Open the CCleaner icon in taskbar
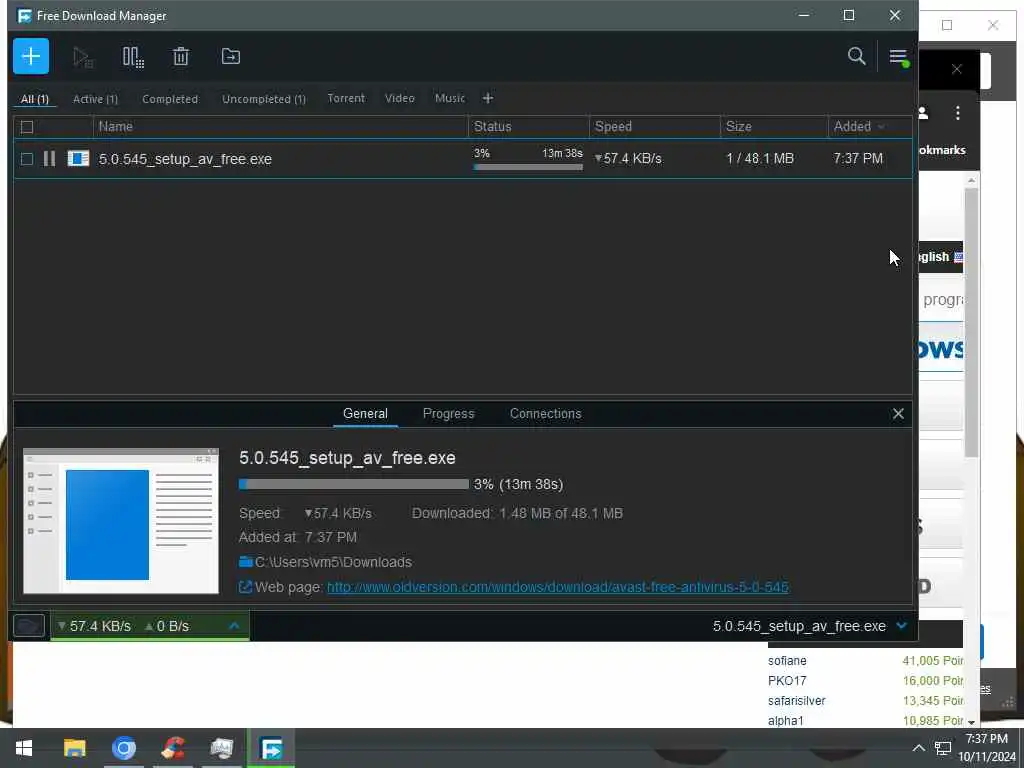 (x=173, y=748)
